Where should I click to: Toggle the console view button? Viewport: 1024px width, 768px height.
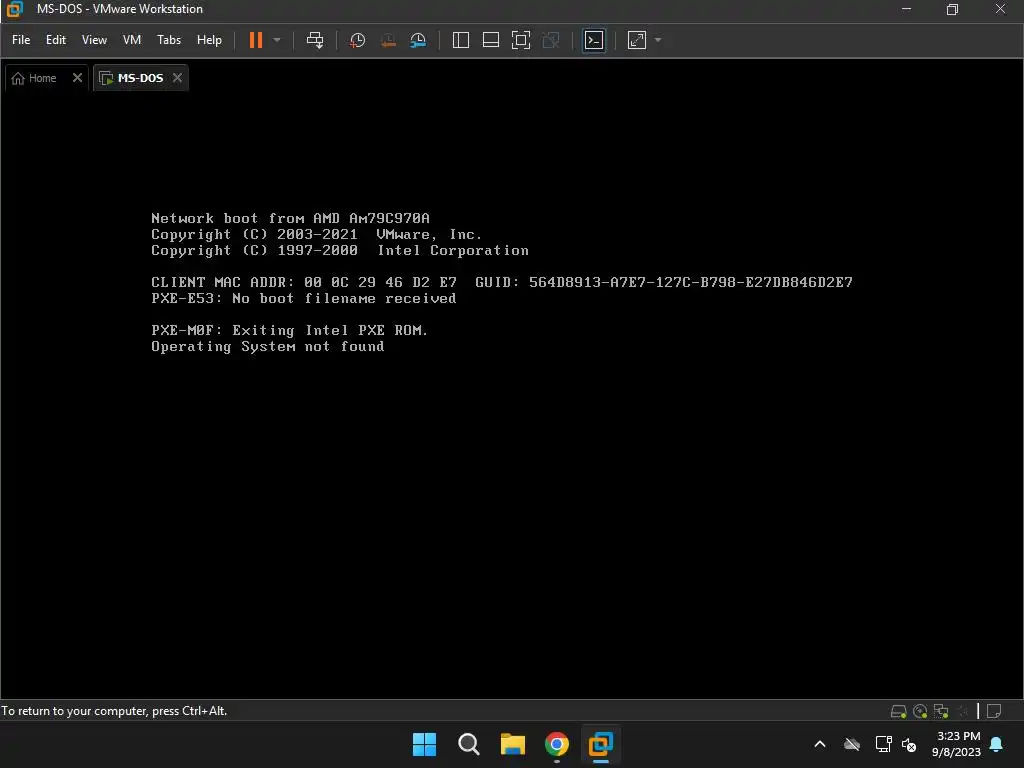594,40
